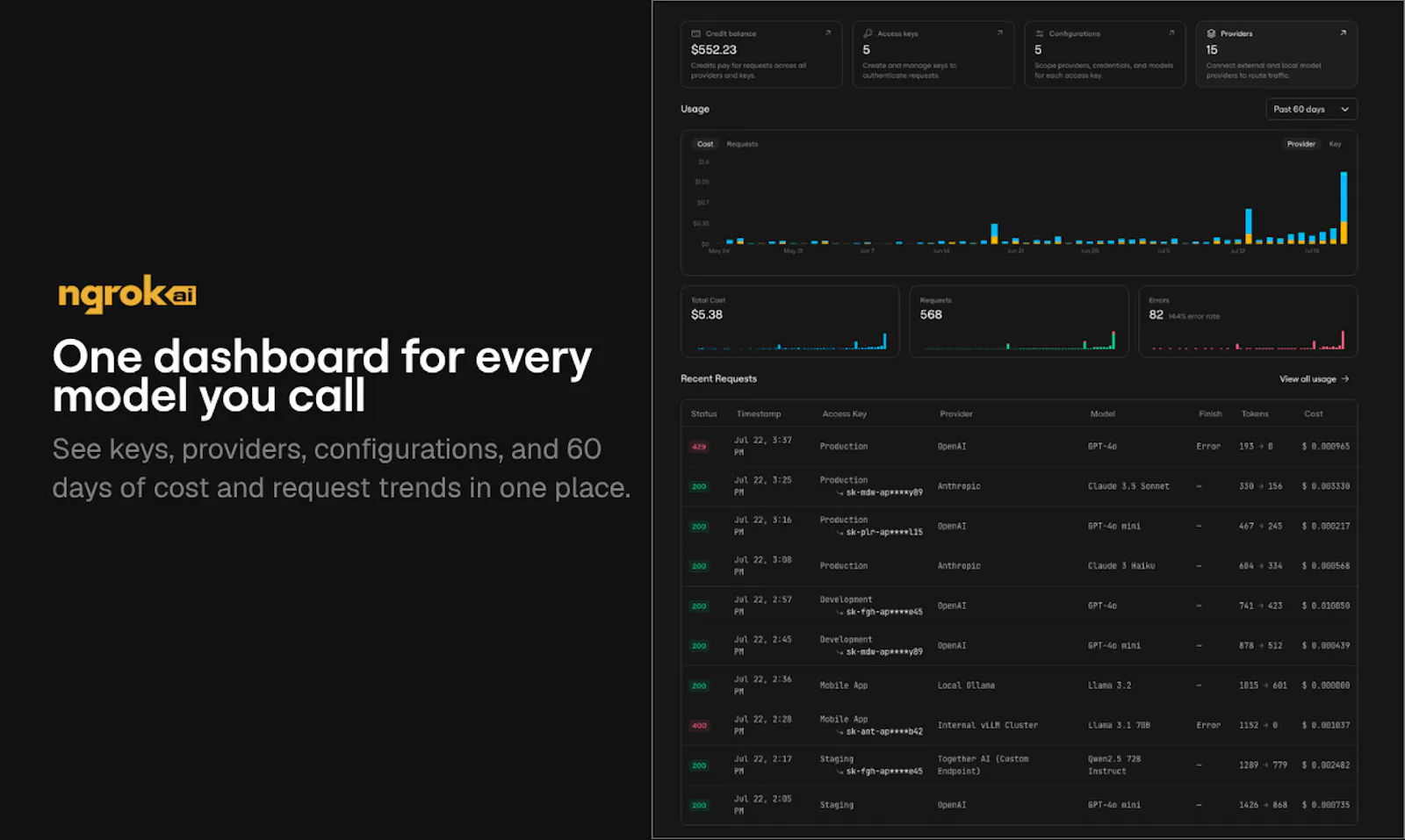Click the sk-ant-ap****b42 key text
This screenshot has height=840, width=1405.
884,731
